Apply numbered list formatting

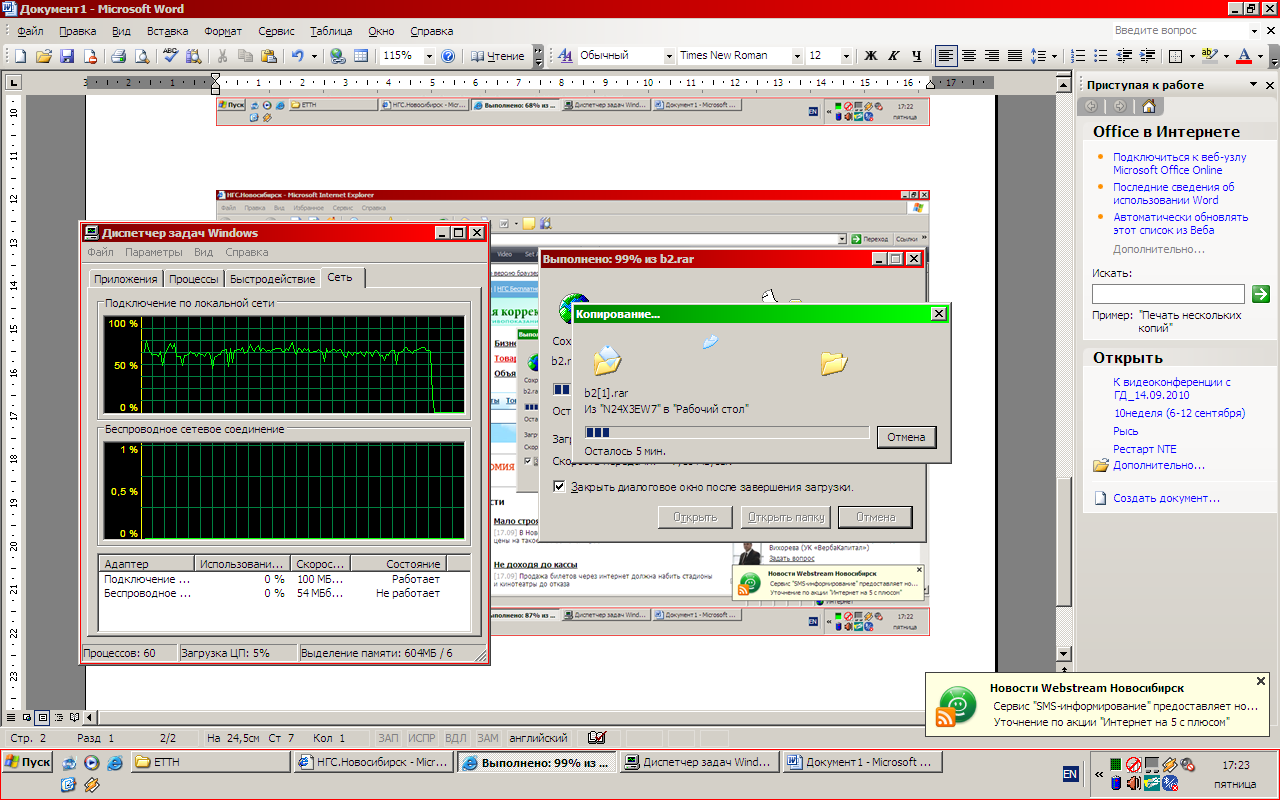1078,56
